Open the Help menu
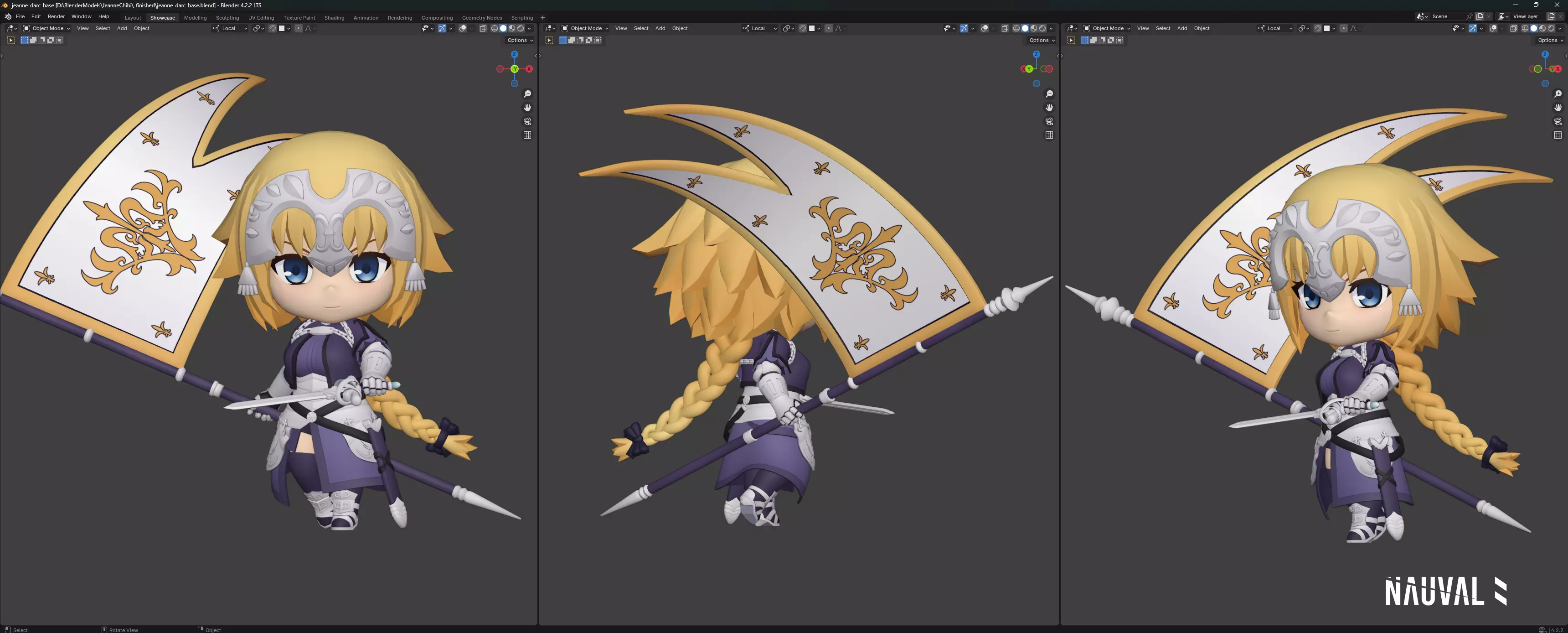Viewport: 1568px width, 633px height. coord(103,16)
